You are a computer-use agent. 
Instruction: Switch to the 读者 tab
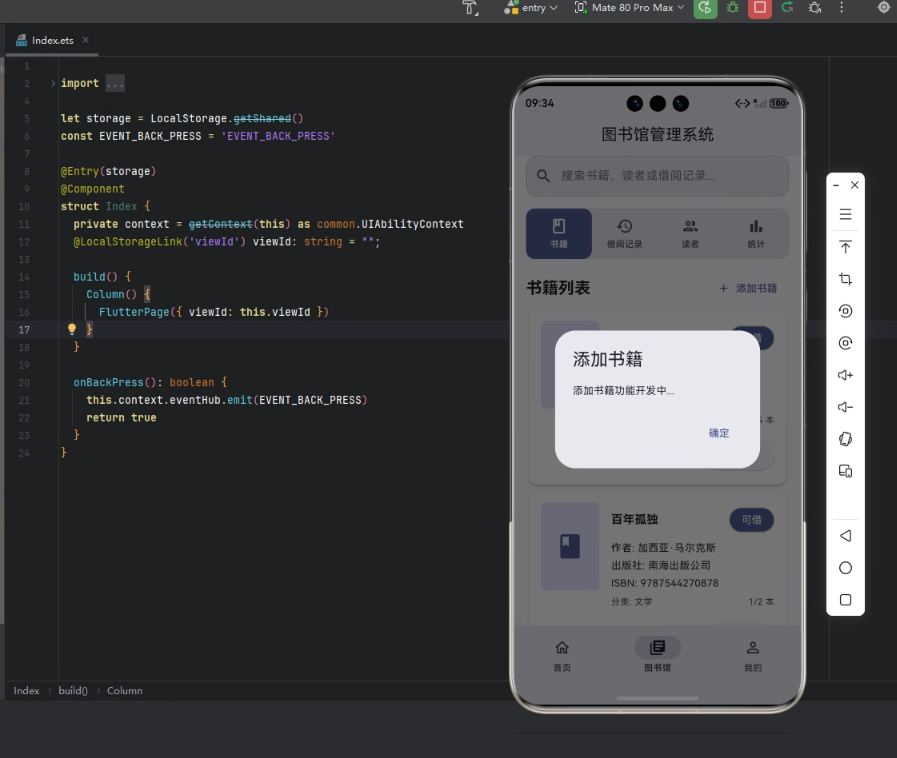tap(690, 233)
